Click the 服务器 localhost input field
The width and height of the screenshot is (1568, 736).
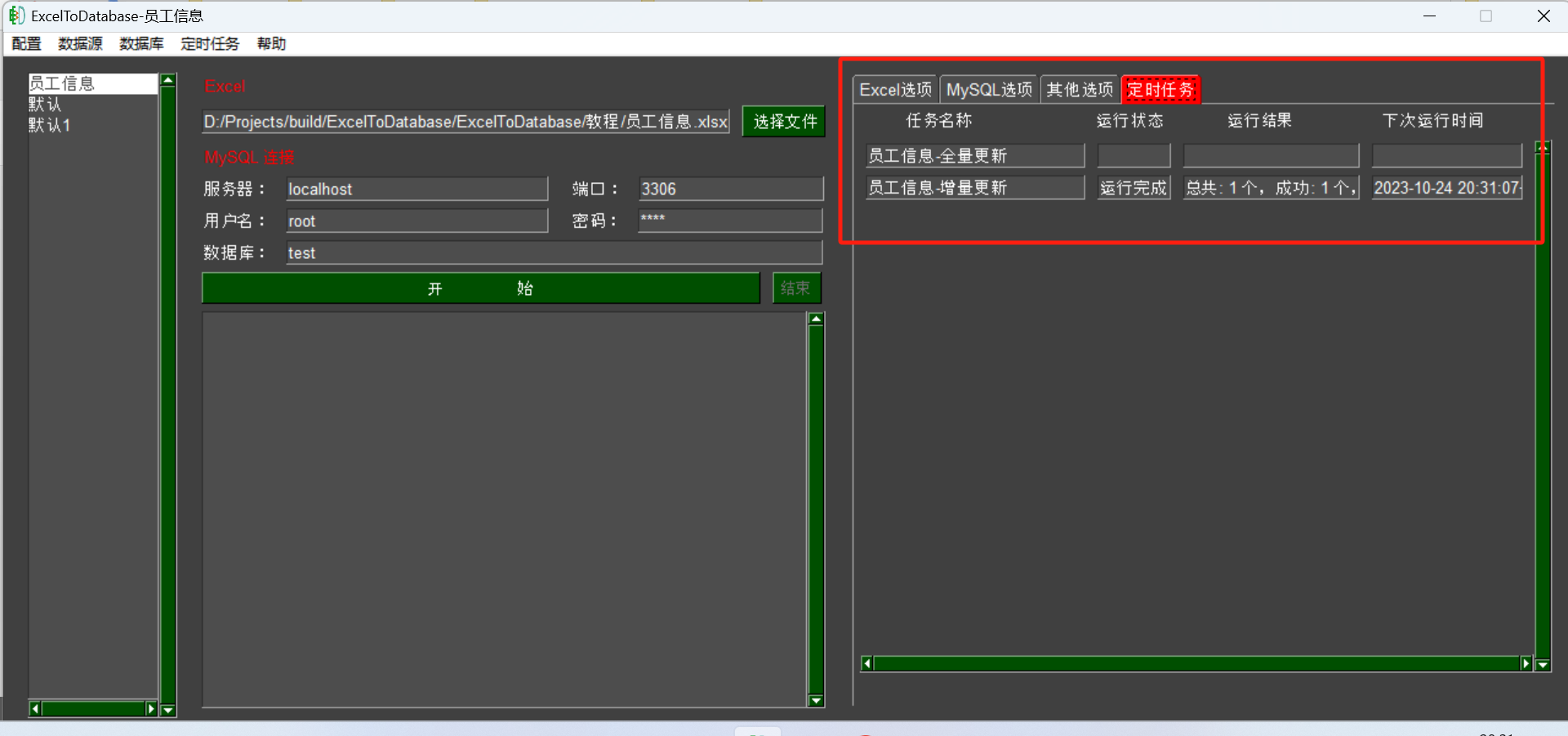tap(417, 189)
